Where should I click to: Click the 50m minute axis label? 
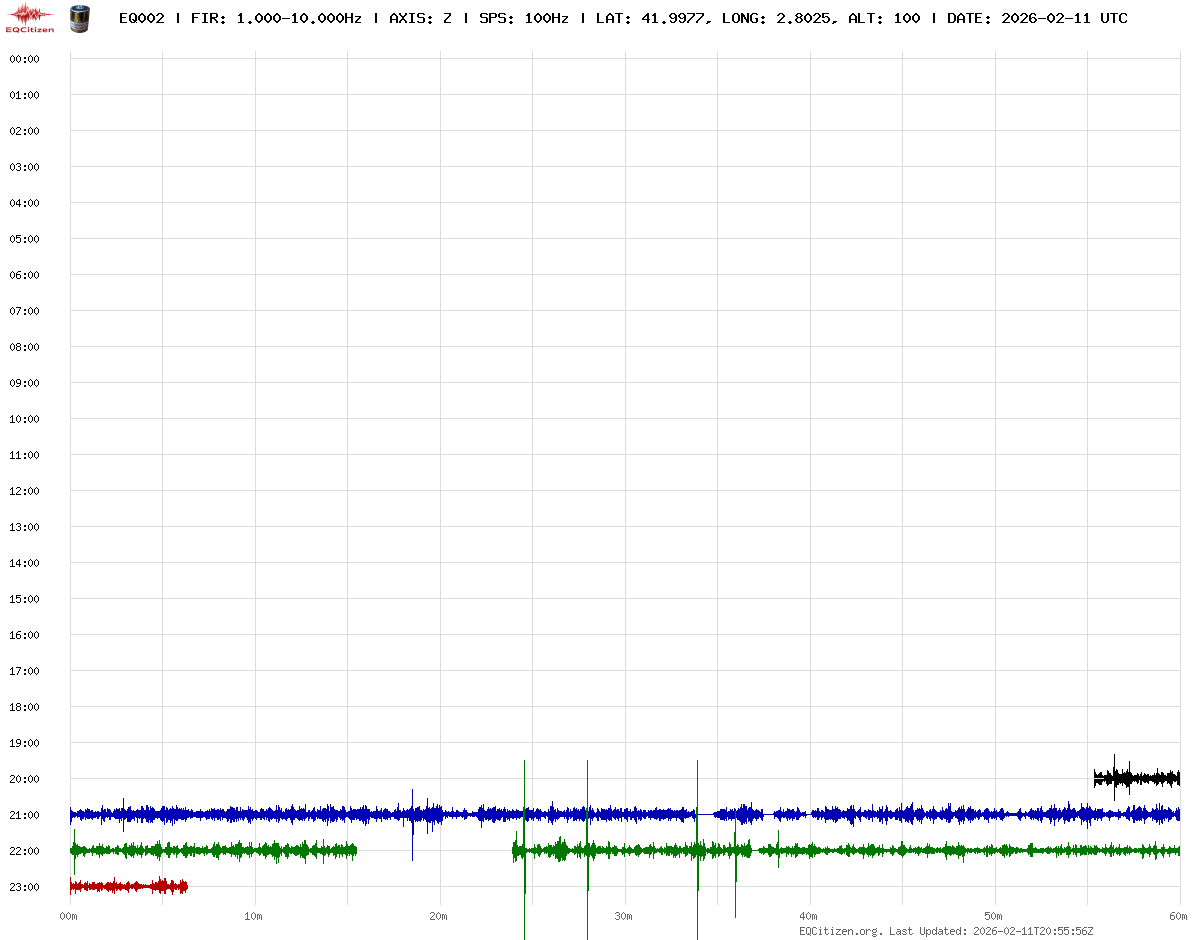pos(993,916)
